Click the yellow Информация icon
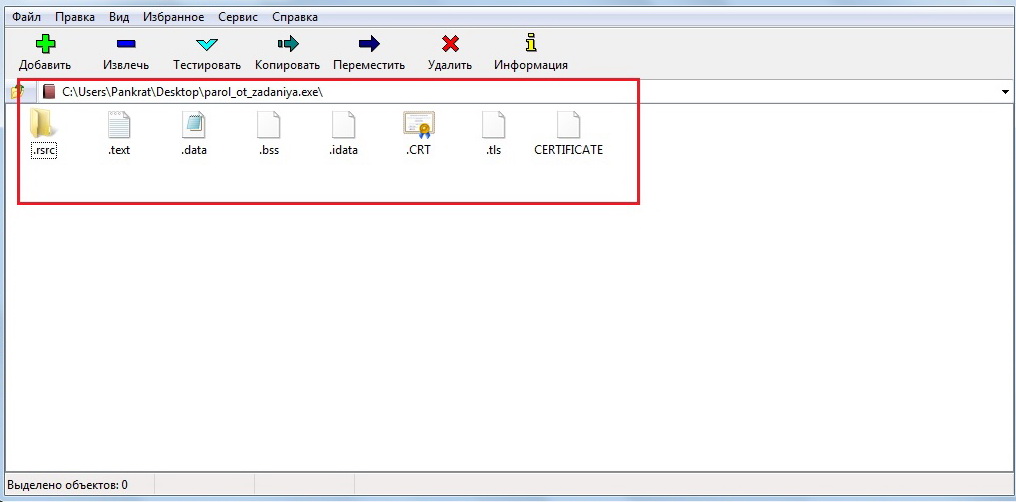 pos(531,43)
